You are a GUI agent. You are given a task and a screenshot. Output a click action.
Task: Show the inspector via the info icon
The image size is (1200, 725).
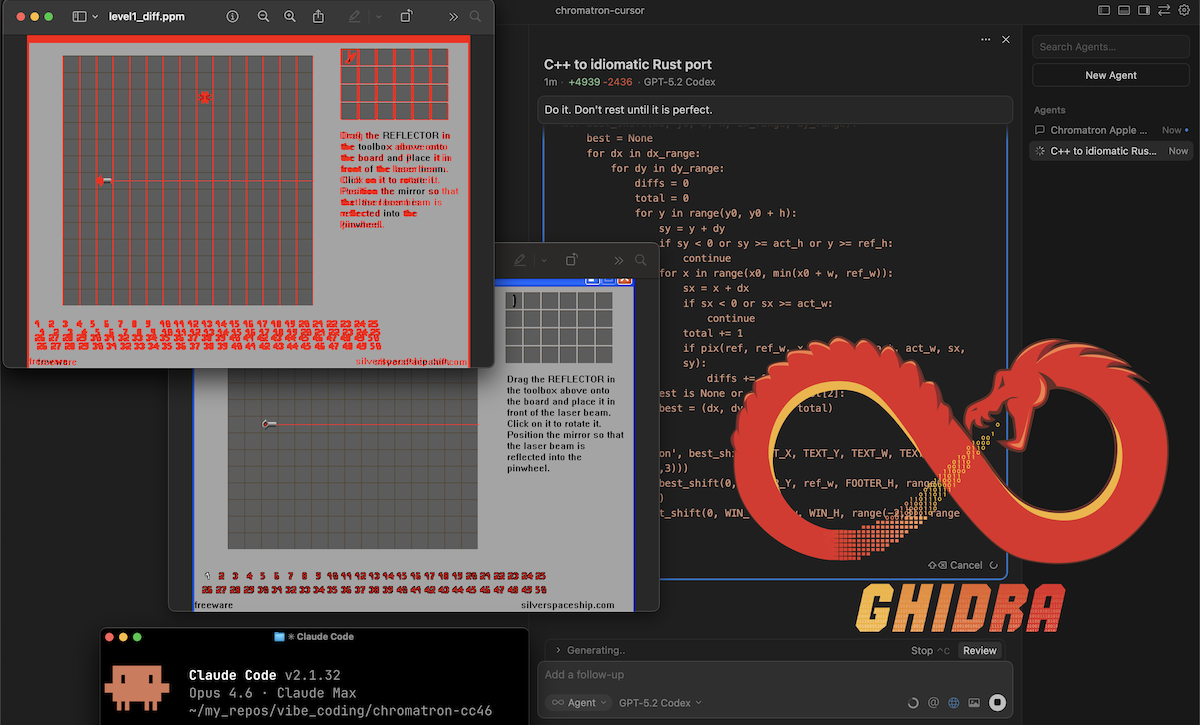[233, 16]
